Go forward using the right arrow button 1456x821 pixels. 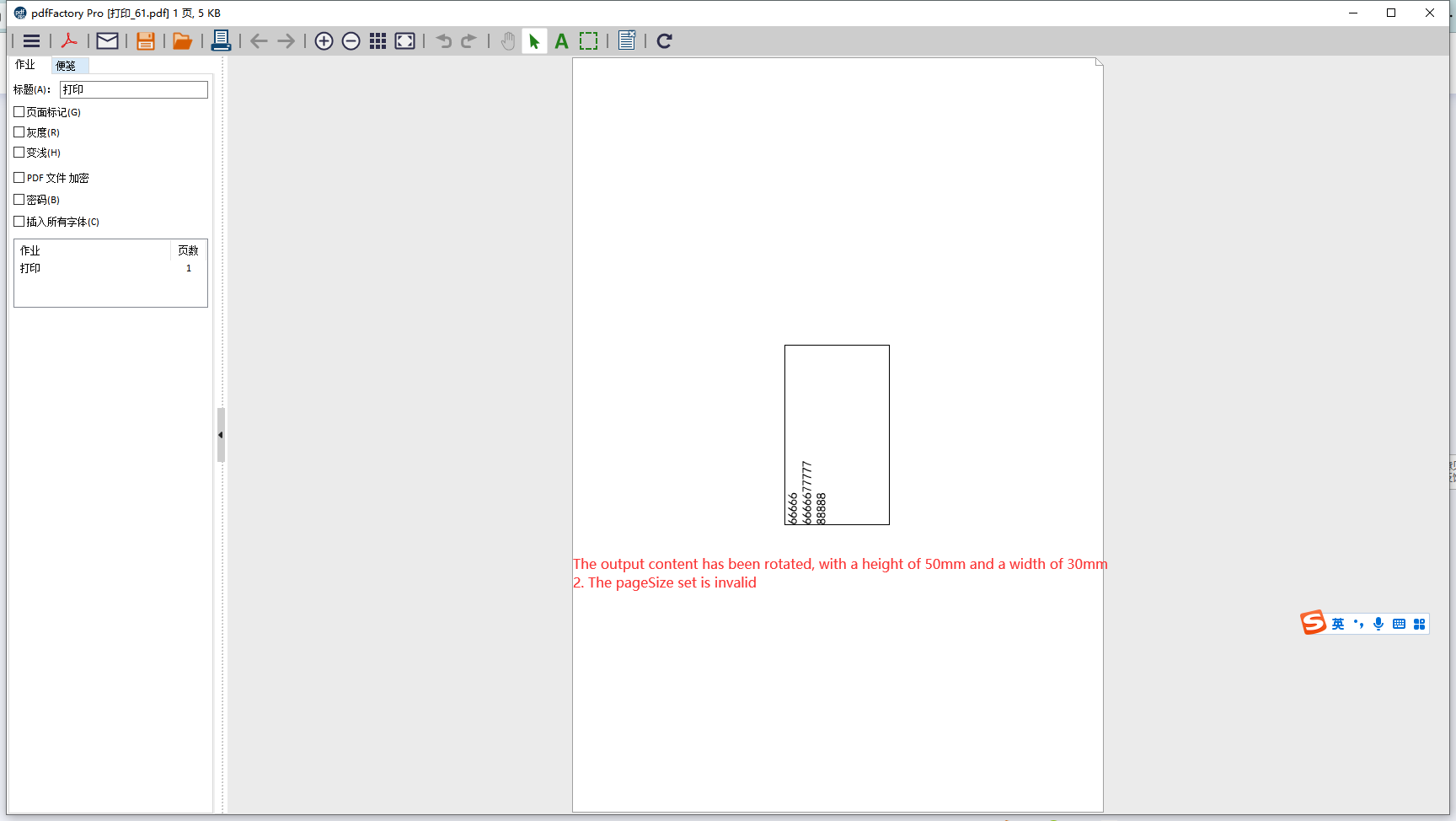point(286,40)
